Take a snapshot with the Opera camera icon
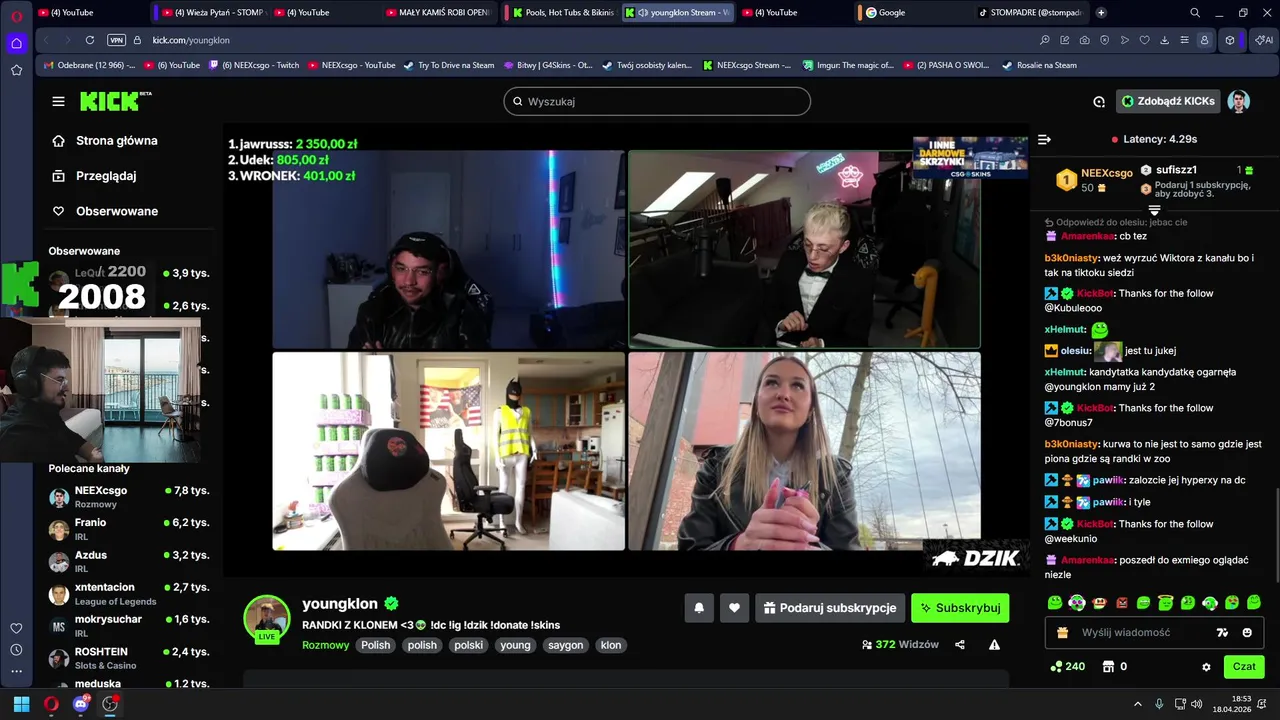1280x720 pixels. click(x=1085, y=40)
